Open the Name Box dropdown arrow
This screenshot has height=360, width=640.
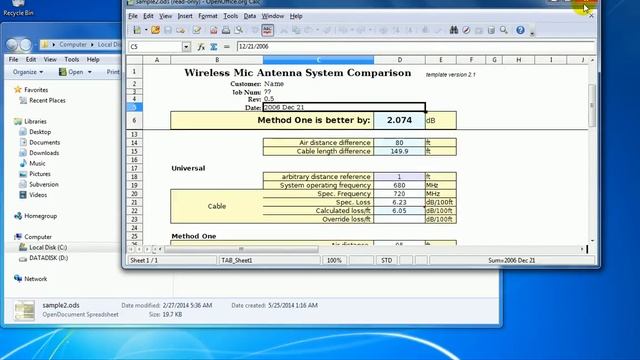[x=186, y=47]
